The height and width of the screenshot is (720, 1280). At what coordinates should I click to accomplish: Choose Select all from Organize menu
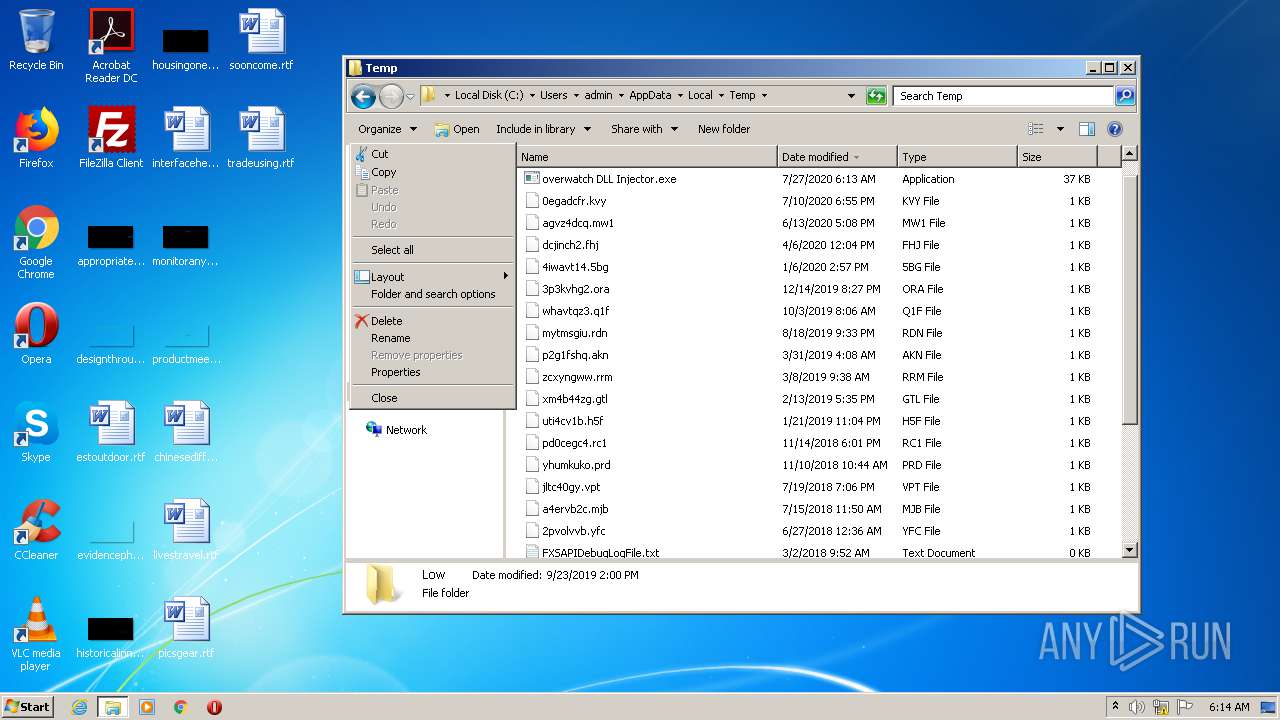432,250
